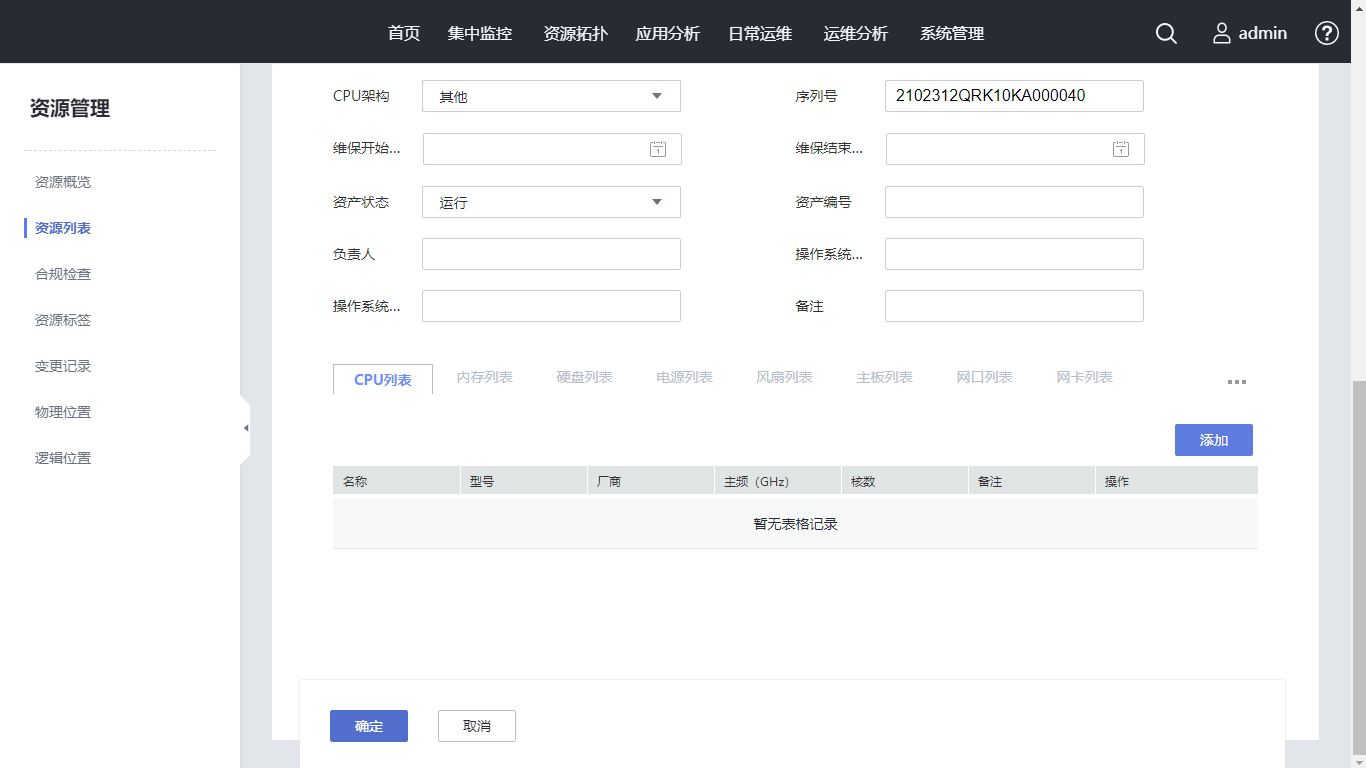Click the search magnifier icon

click(x=1166, y=33)
